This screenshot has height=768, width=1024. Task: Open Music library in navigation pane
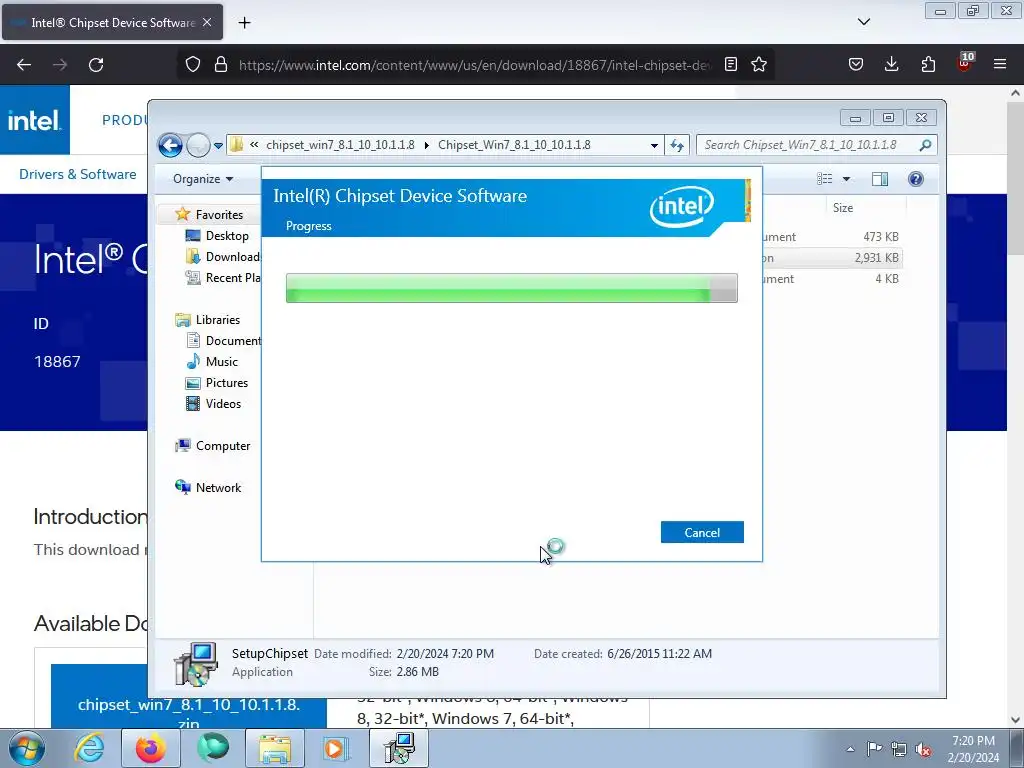point(212,361)
